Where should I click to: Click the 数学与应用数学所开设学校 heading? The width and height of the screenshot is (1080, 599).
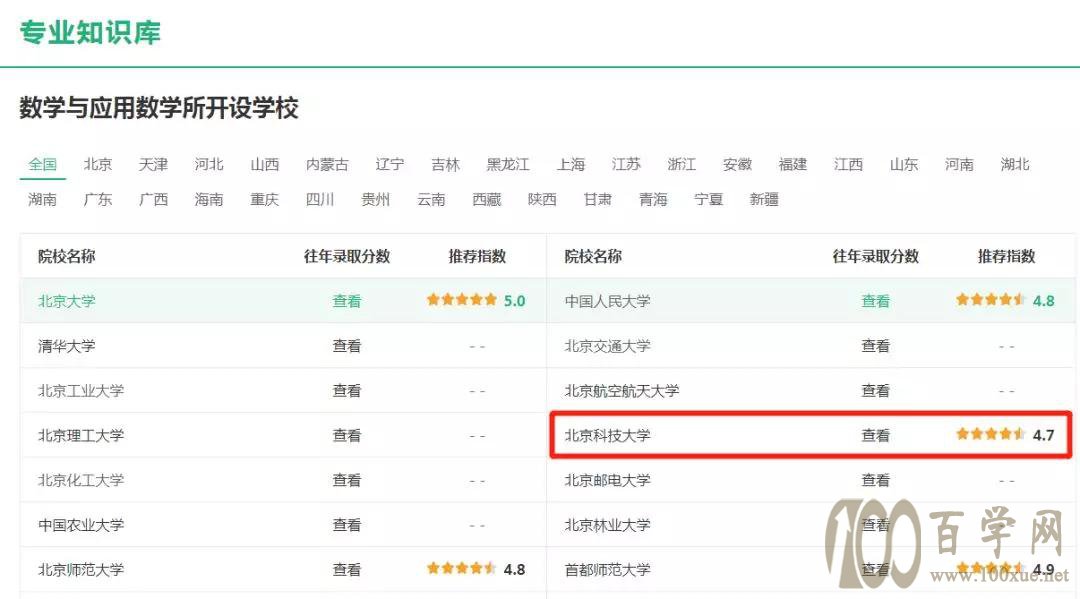pos(159,108)
